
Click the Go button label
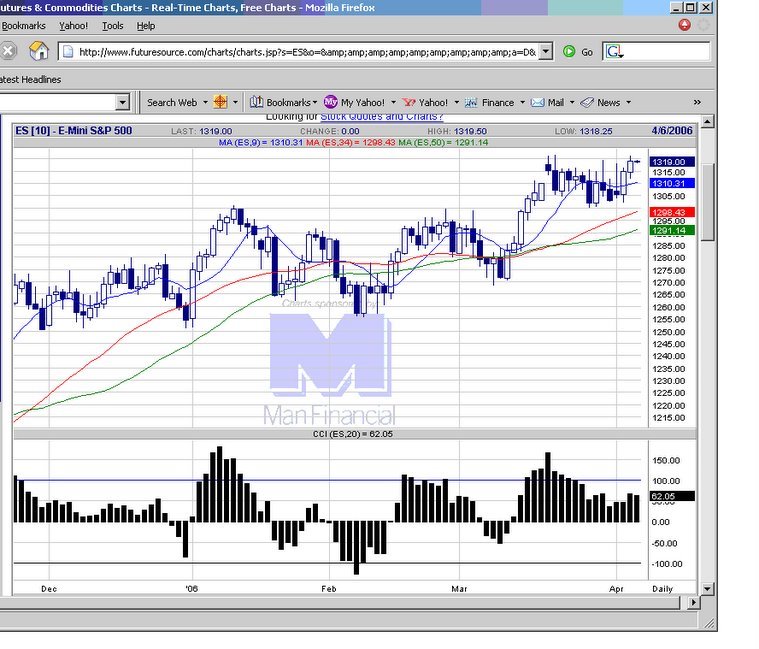pos(587,52)
